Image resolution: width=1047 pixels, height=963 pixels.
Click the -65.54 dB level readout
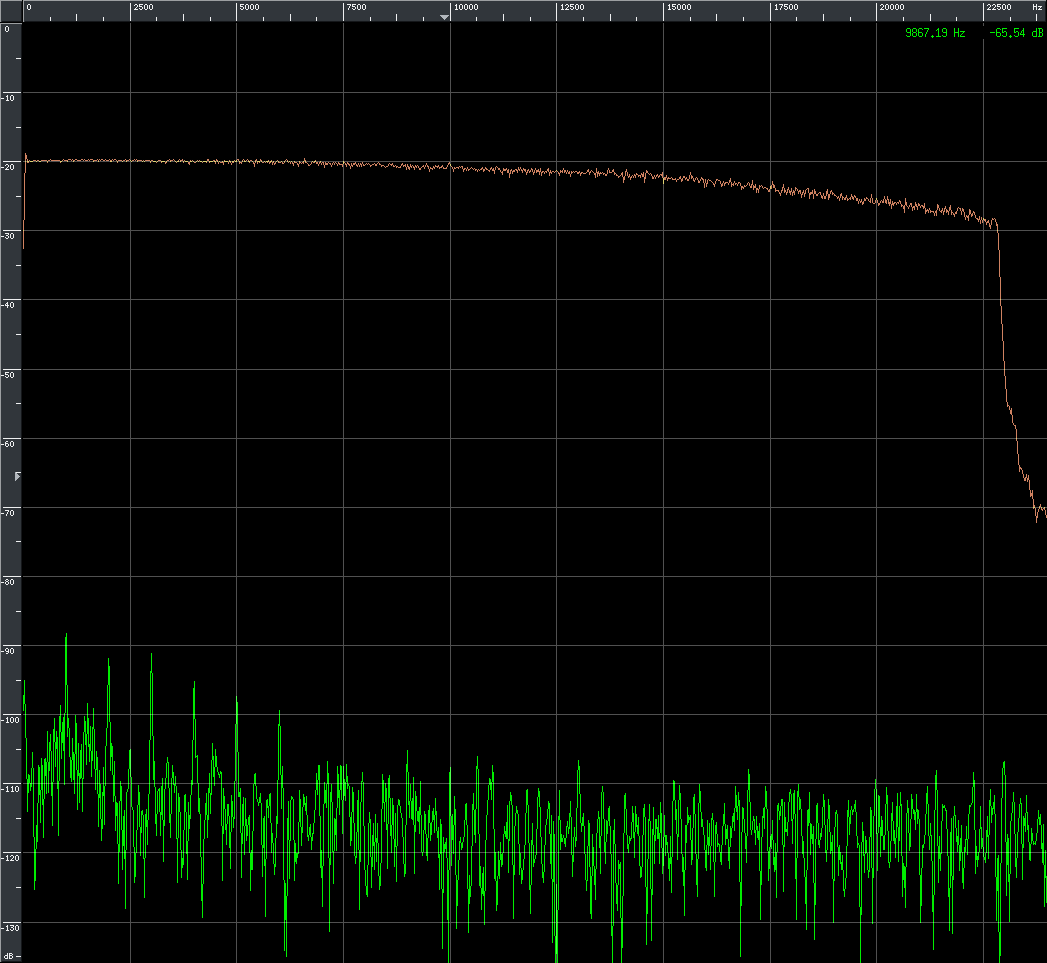pos(1016,33)
